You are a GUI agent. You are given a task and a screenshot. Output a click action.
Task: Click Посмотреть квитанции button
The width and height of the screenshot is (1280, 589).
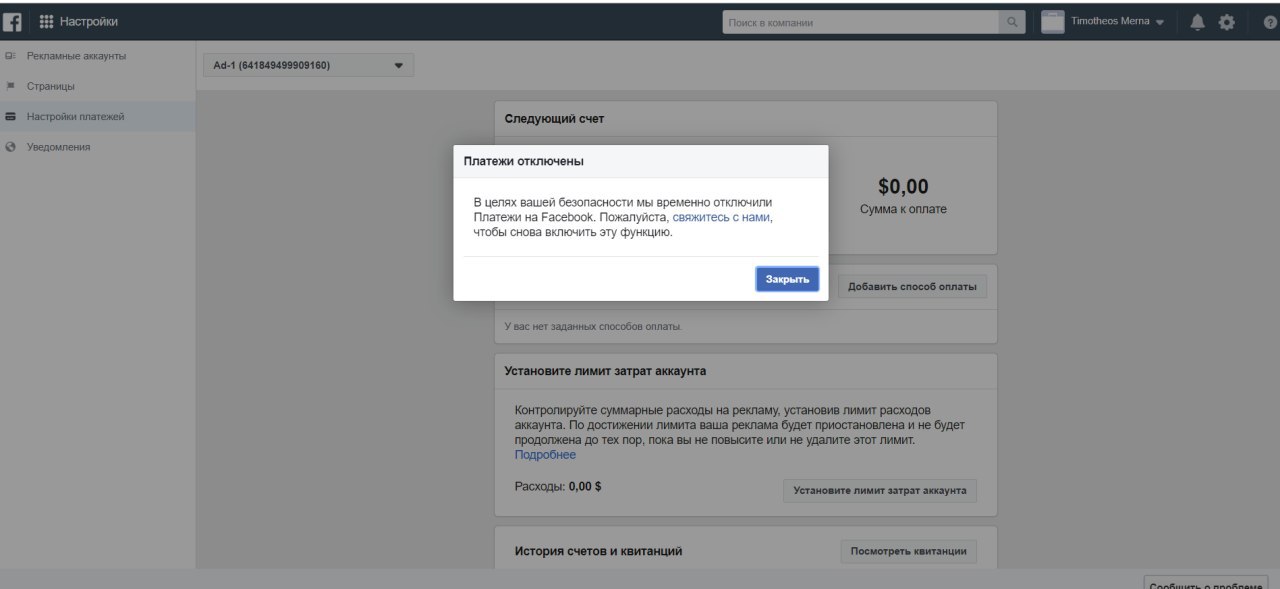(x=909, y=551)
